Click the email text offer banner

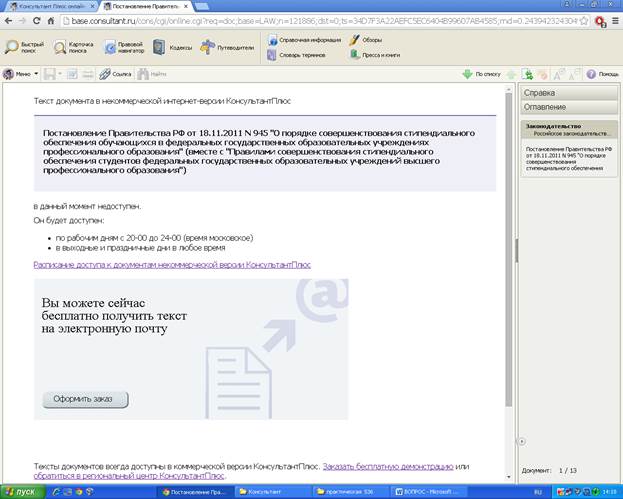[x=191, y=349]
